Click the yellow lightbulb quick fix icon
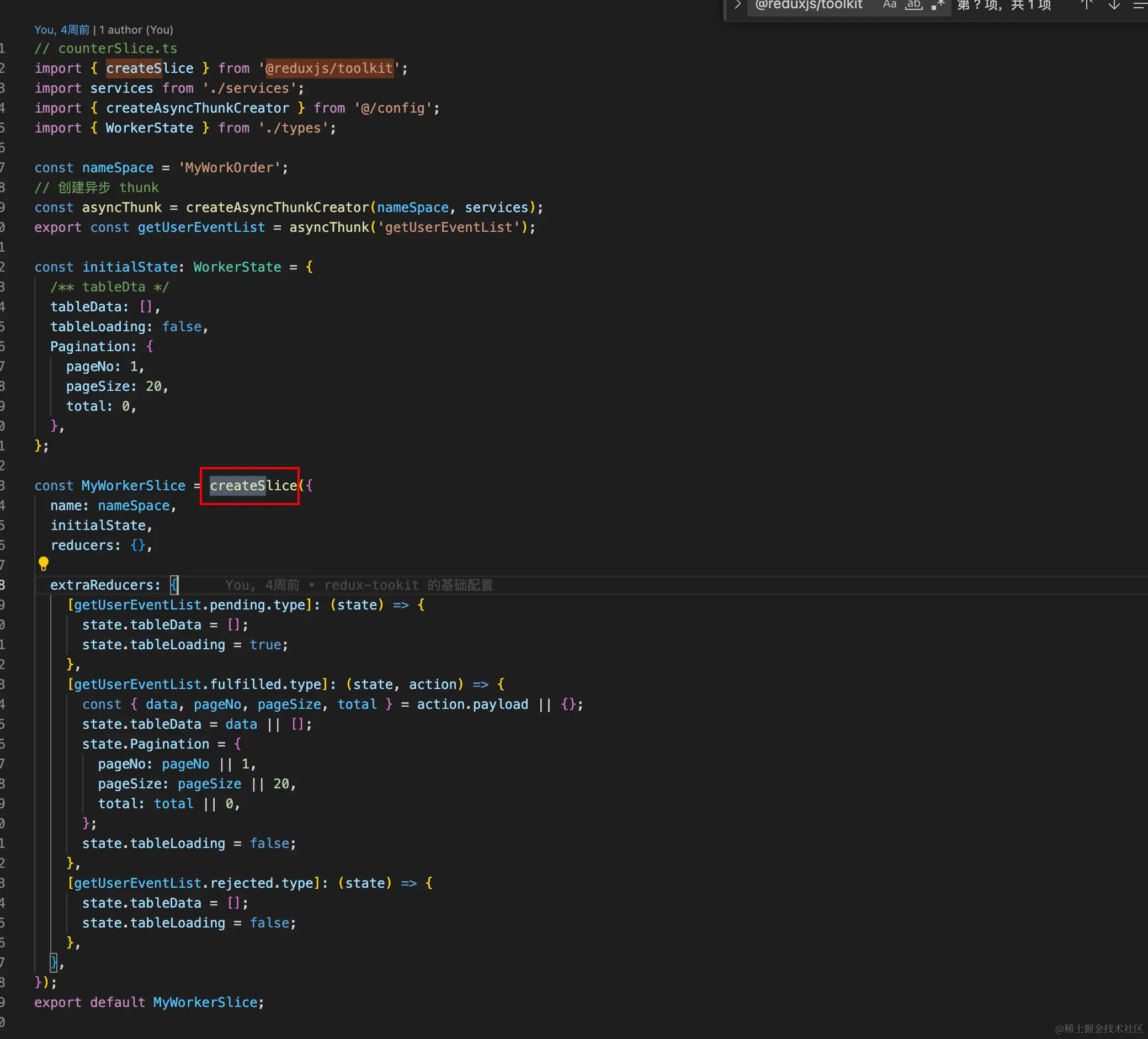This screenshot has height=1039, width=1148. 43,564
